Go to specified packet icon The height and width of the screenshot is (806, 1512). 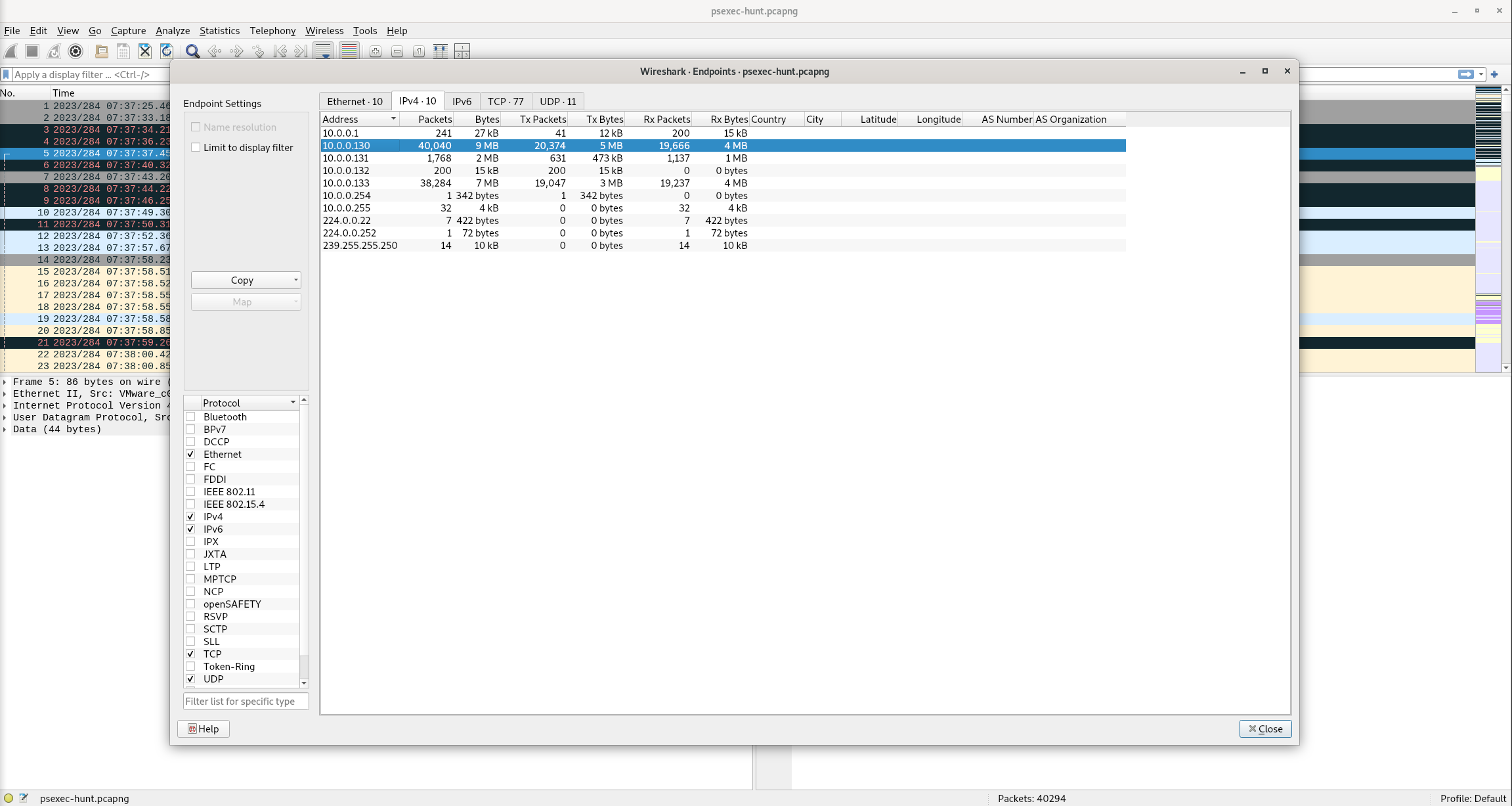[x=258, y=51]
